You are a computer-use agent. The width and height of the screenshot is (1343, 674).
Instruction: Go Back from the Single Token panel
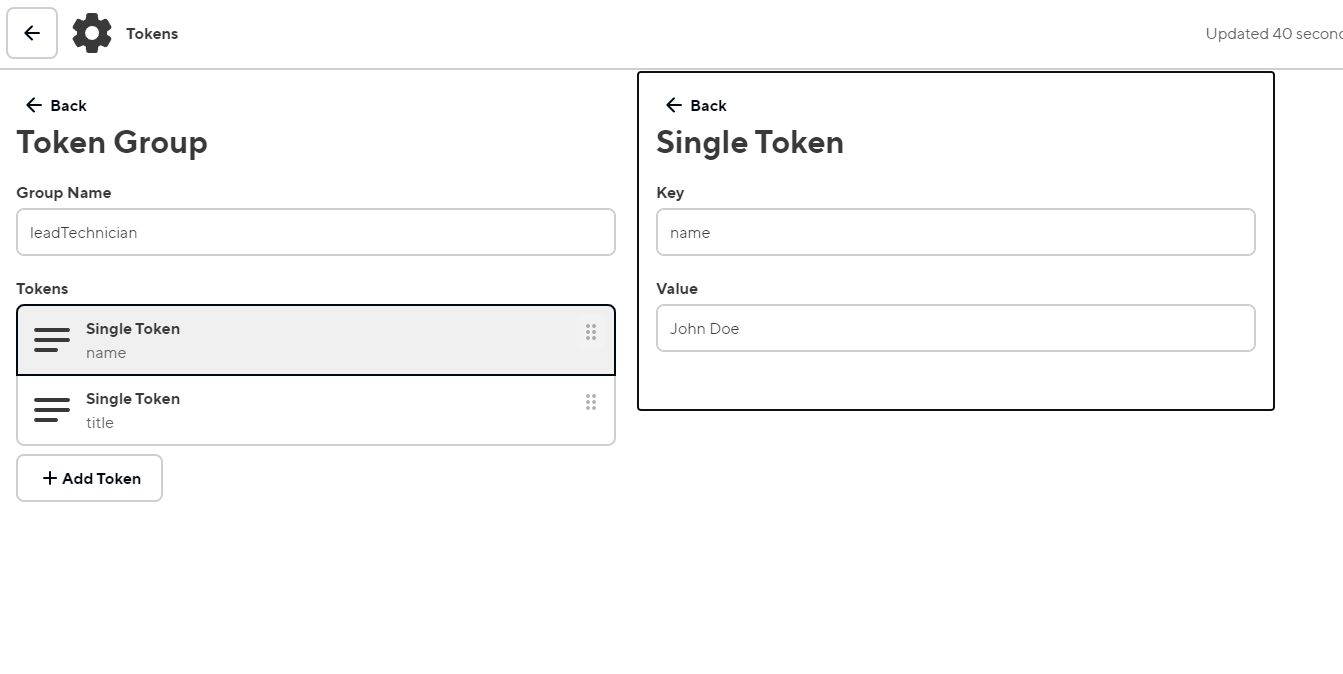click(x=708, y=105)
